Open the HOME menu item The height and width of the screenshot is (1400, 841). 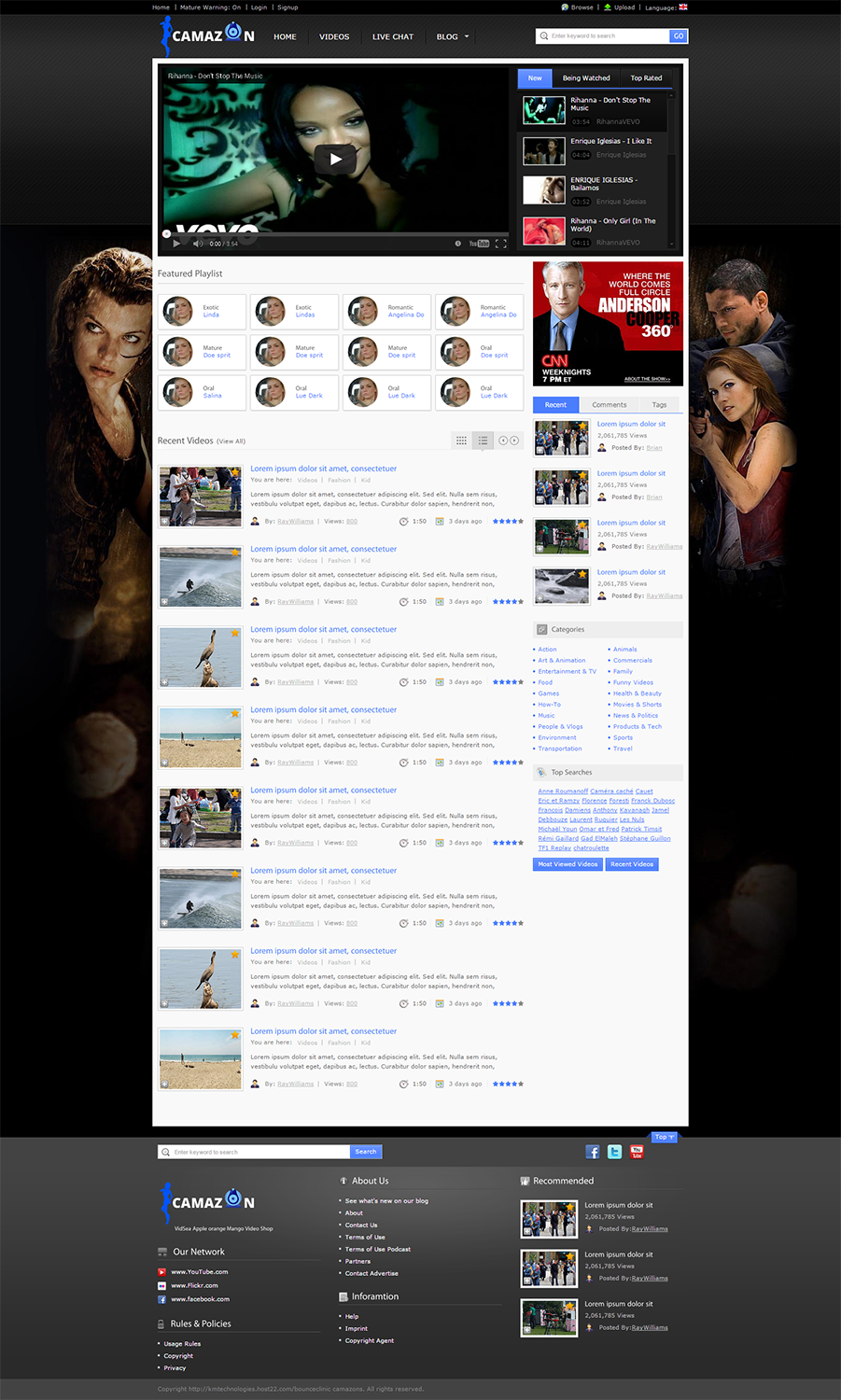(285, 36)
